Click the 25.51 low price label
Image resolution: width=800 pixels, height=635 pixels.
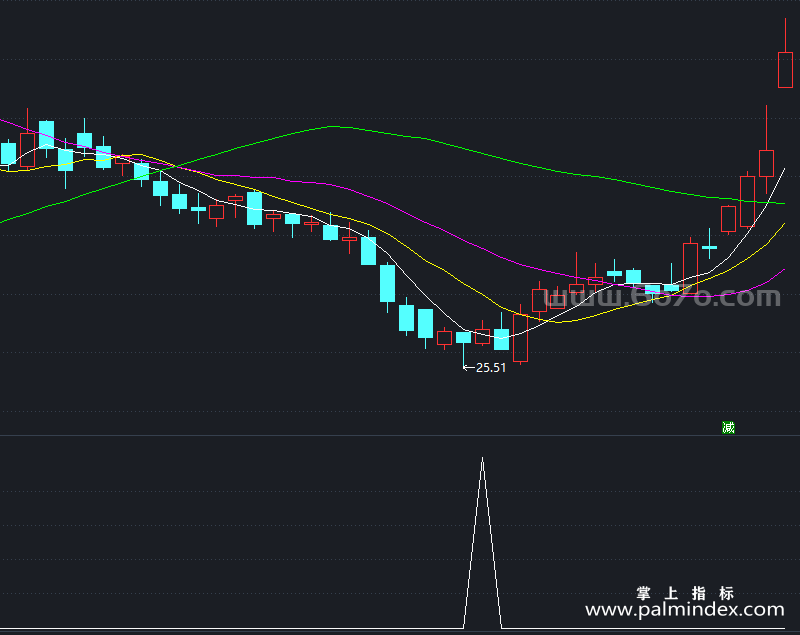pos(491,368)
